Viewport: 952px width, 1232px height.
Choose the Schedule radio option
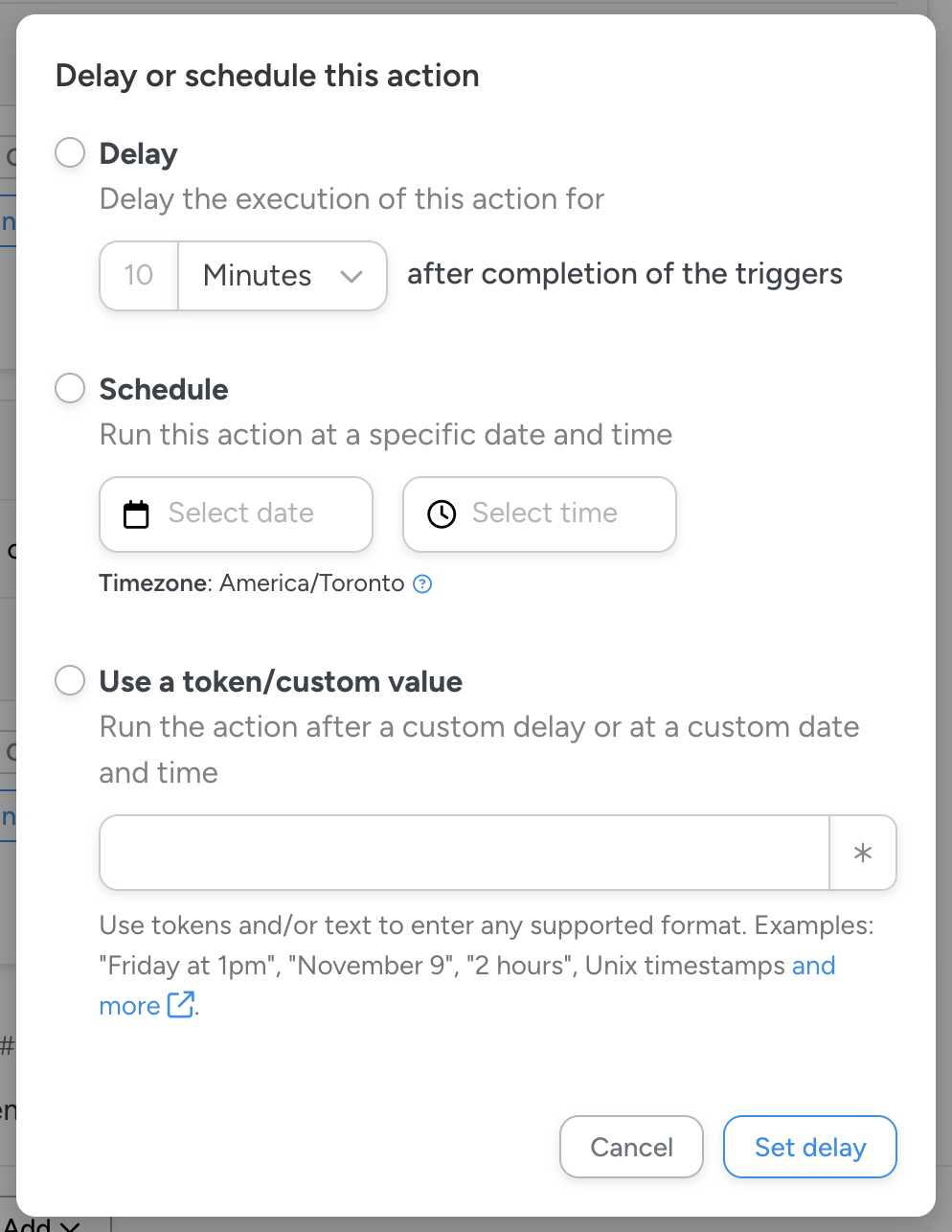(70, 388)
